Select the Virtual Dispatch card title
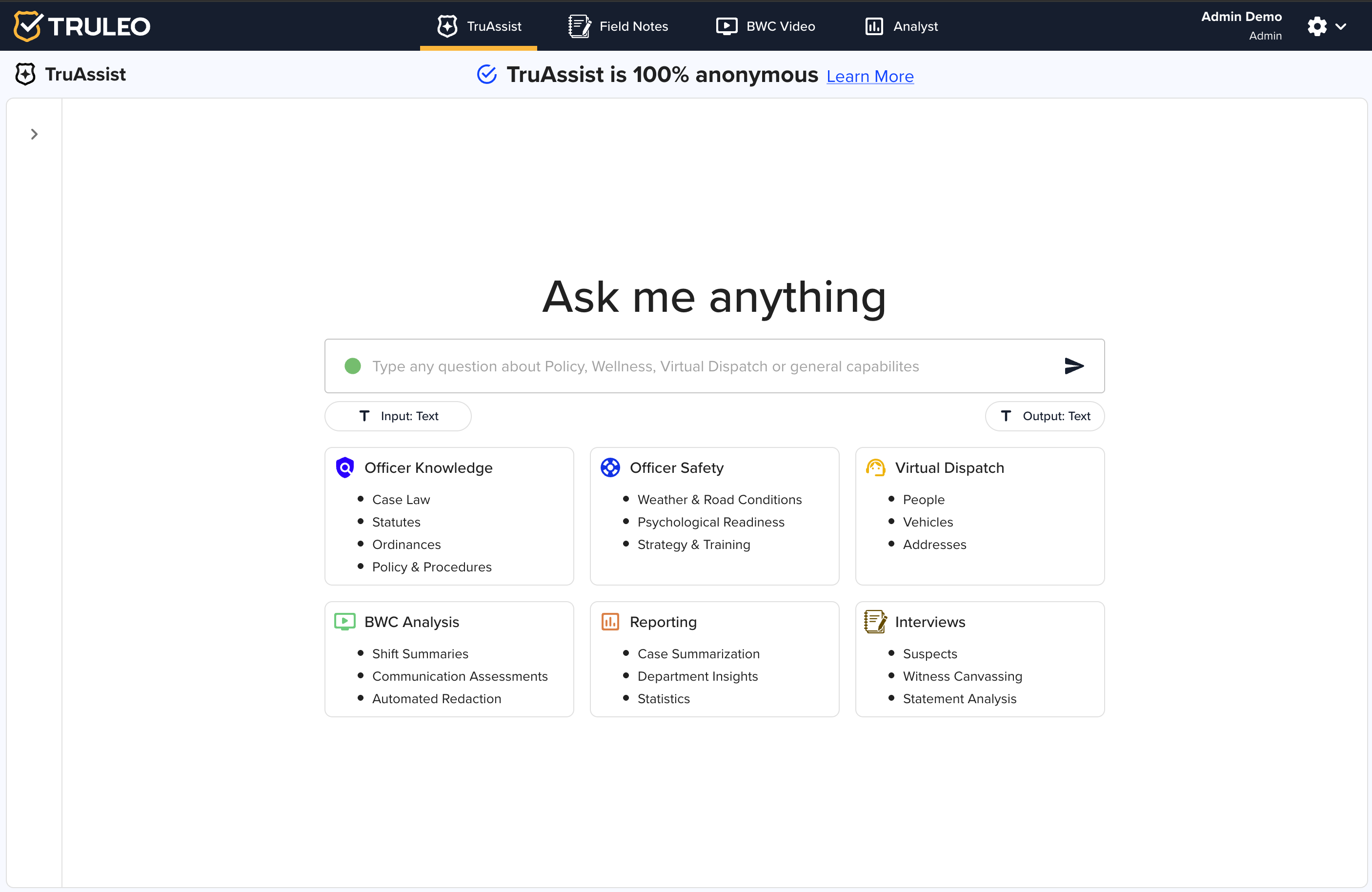 [949, 467]
